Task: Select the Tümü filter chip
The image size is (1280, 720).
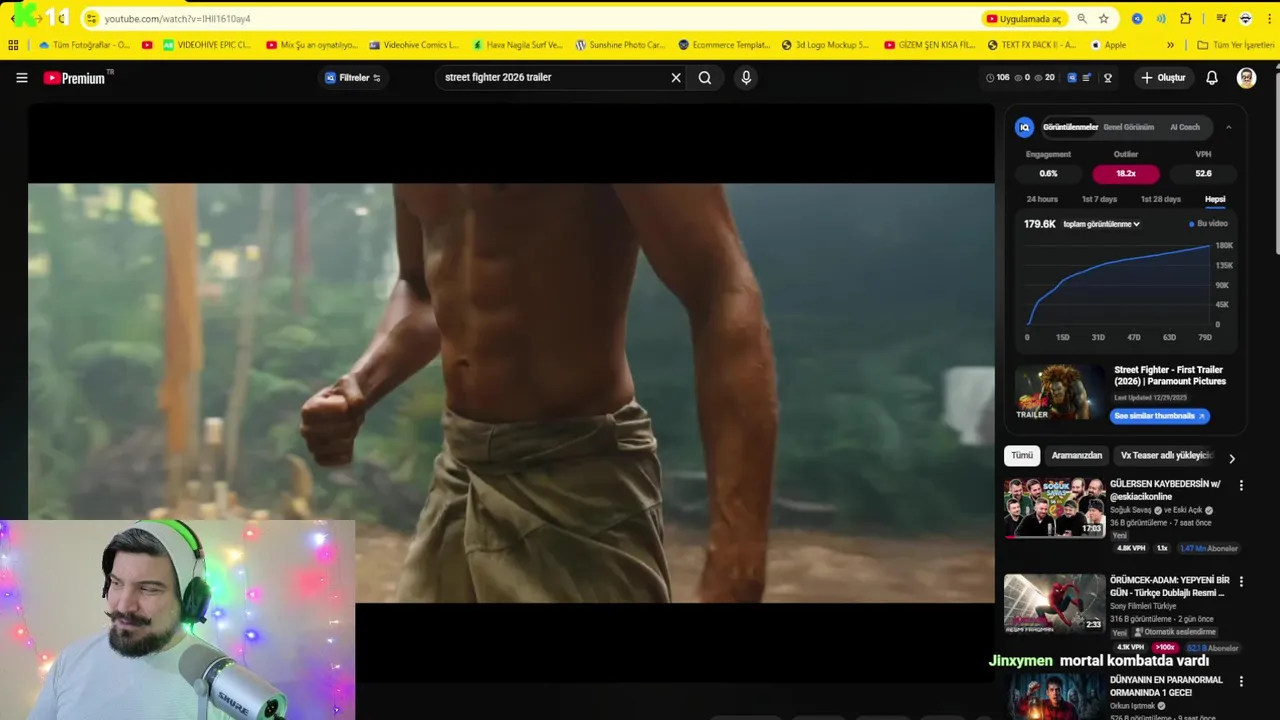Action: [x=1022, y=455]
